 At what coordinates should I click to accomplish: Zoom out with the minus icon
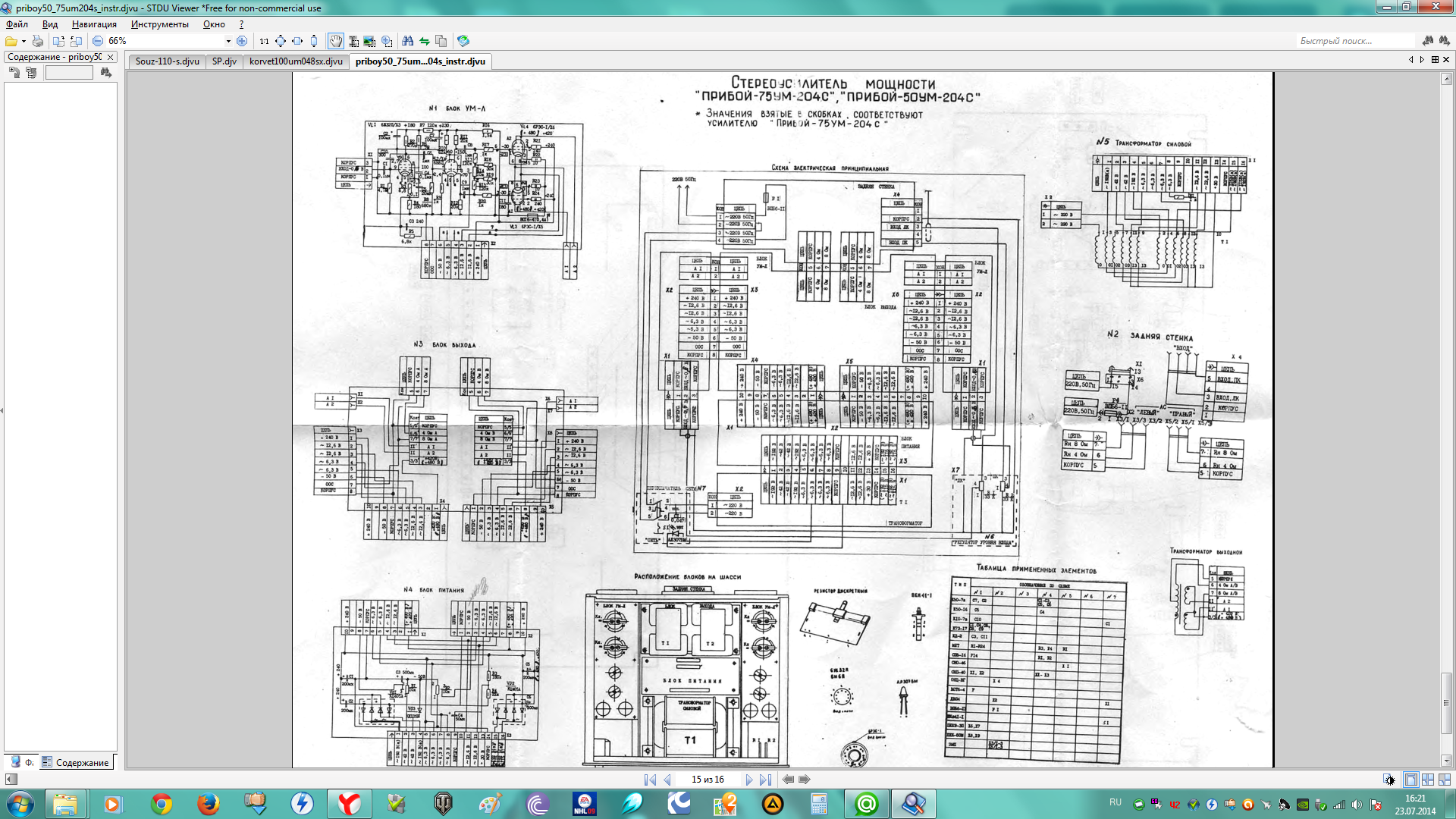click(98, 41)
